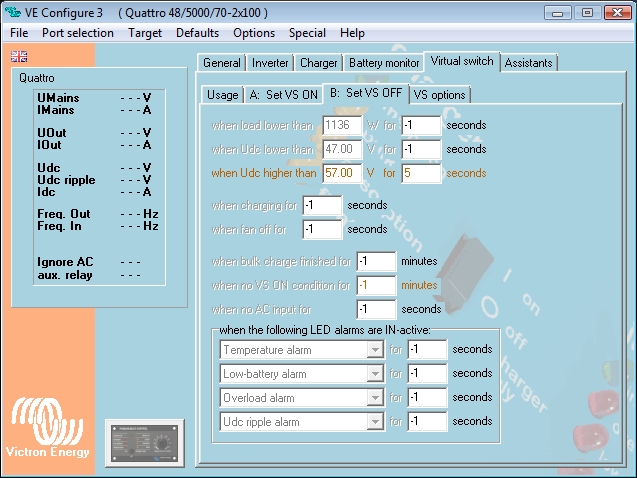The image size is (637, 478).
Task: Click the Ignore AC status label
Action: 65,262
